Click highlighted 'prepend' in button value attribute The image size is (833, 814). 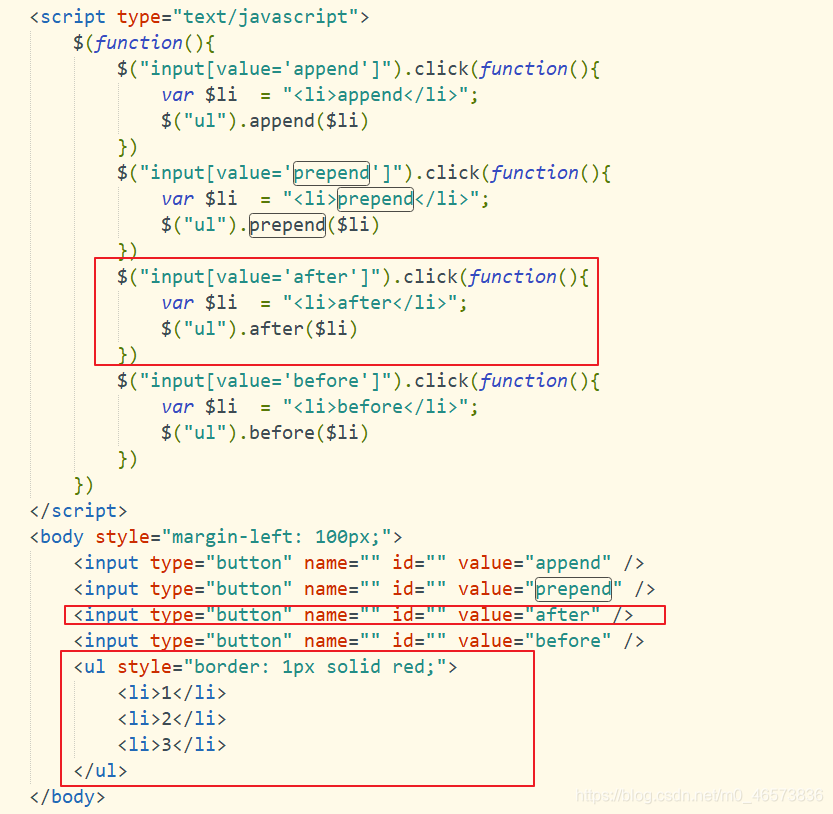click(573, 589)
